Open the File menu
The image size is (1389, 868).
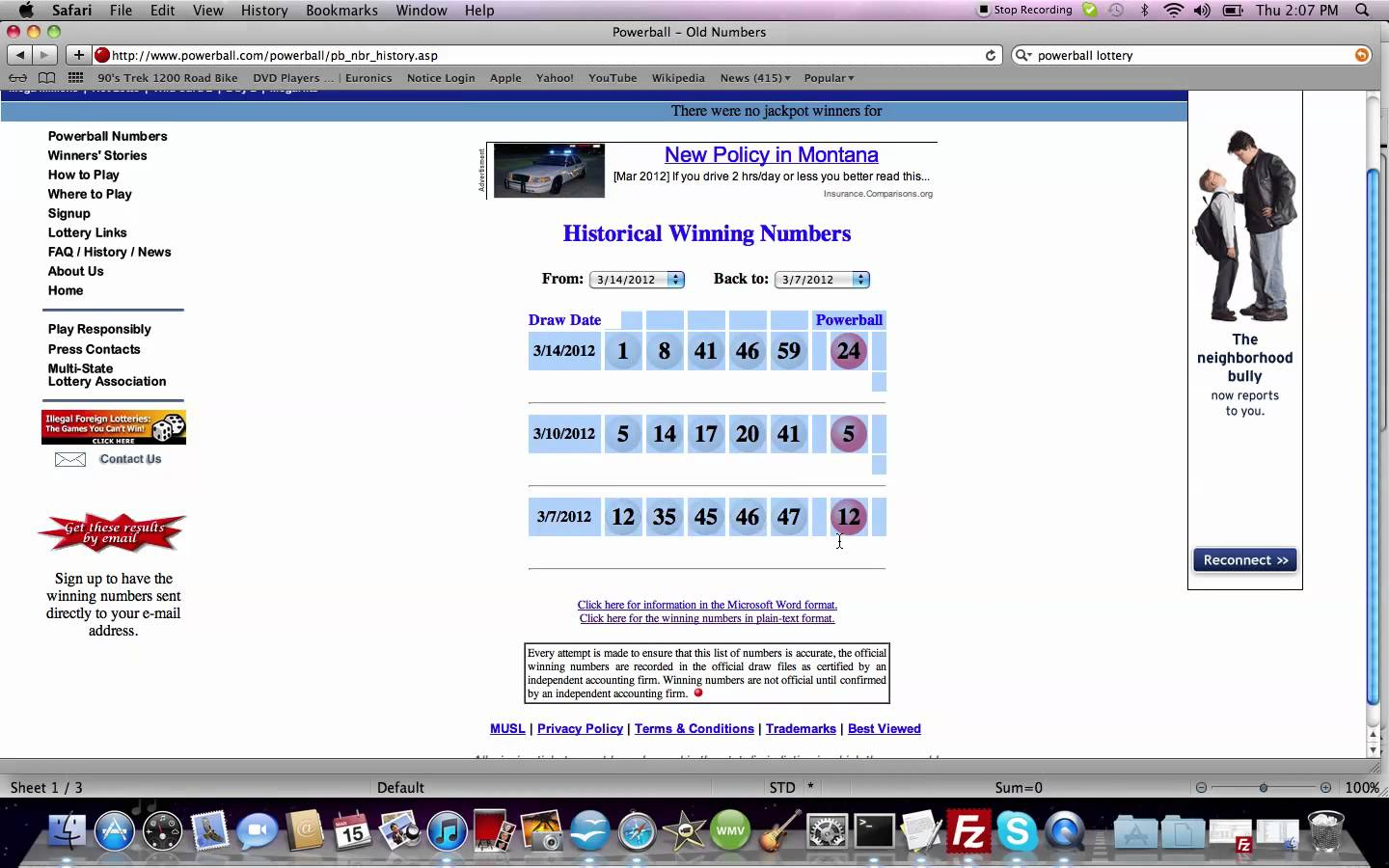click(121, 10)
